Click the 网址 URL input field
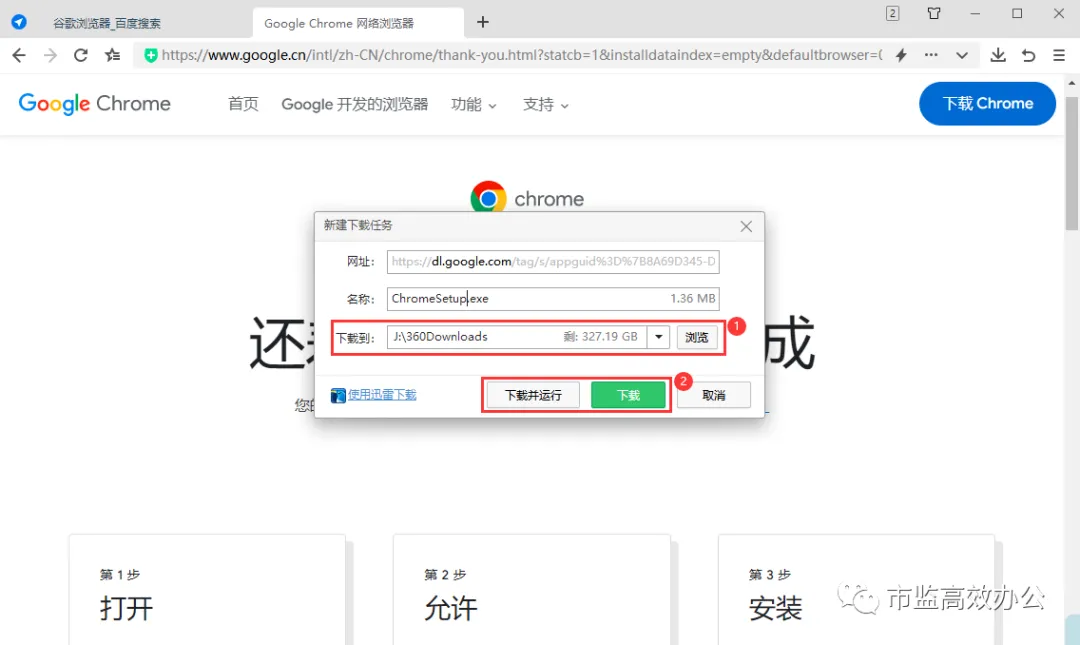 tap(553, 261)
